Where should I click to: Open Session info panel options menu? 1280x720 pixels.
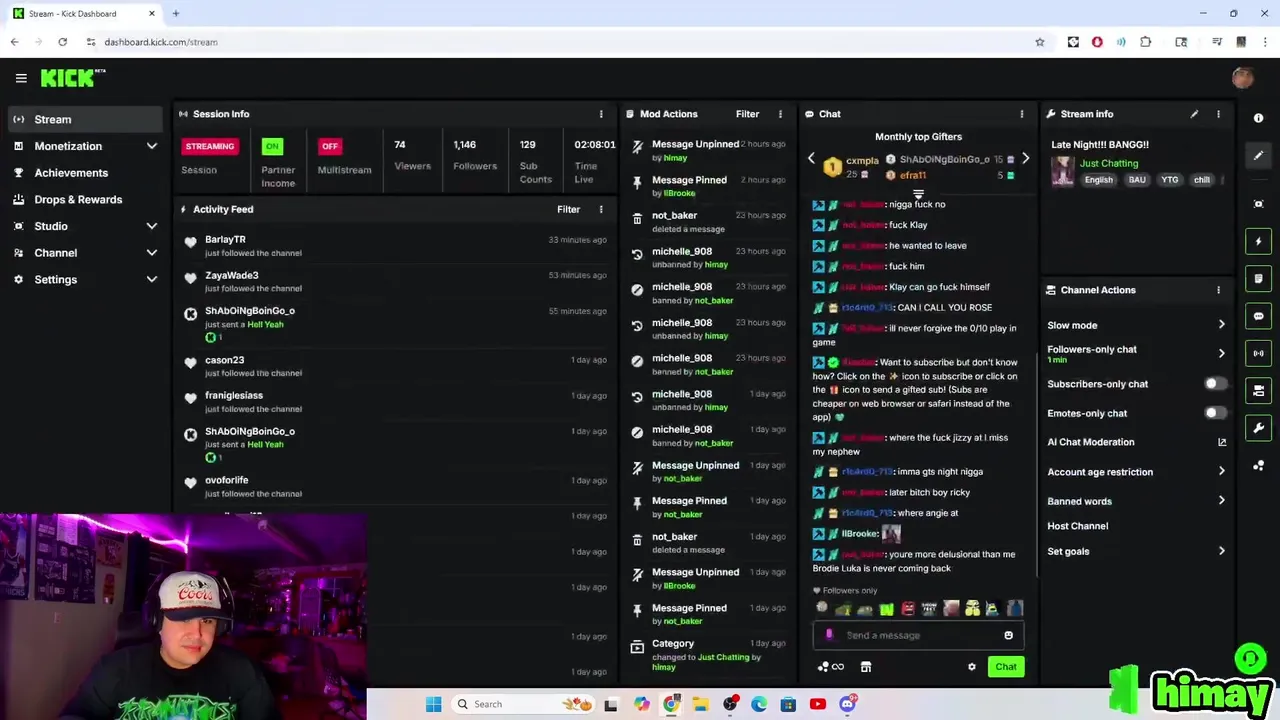click(x=601, y=114)
